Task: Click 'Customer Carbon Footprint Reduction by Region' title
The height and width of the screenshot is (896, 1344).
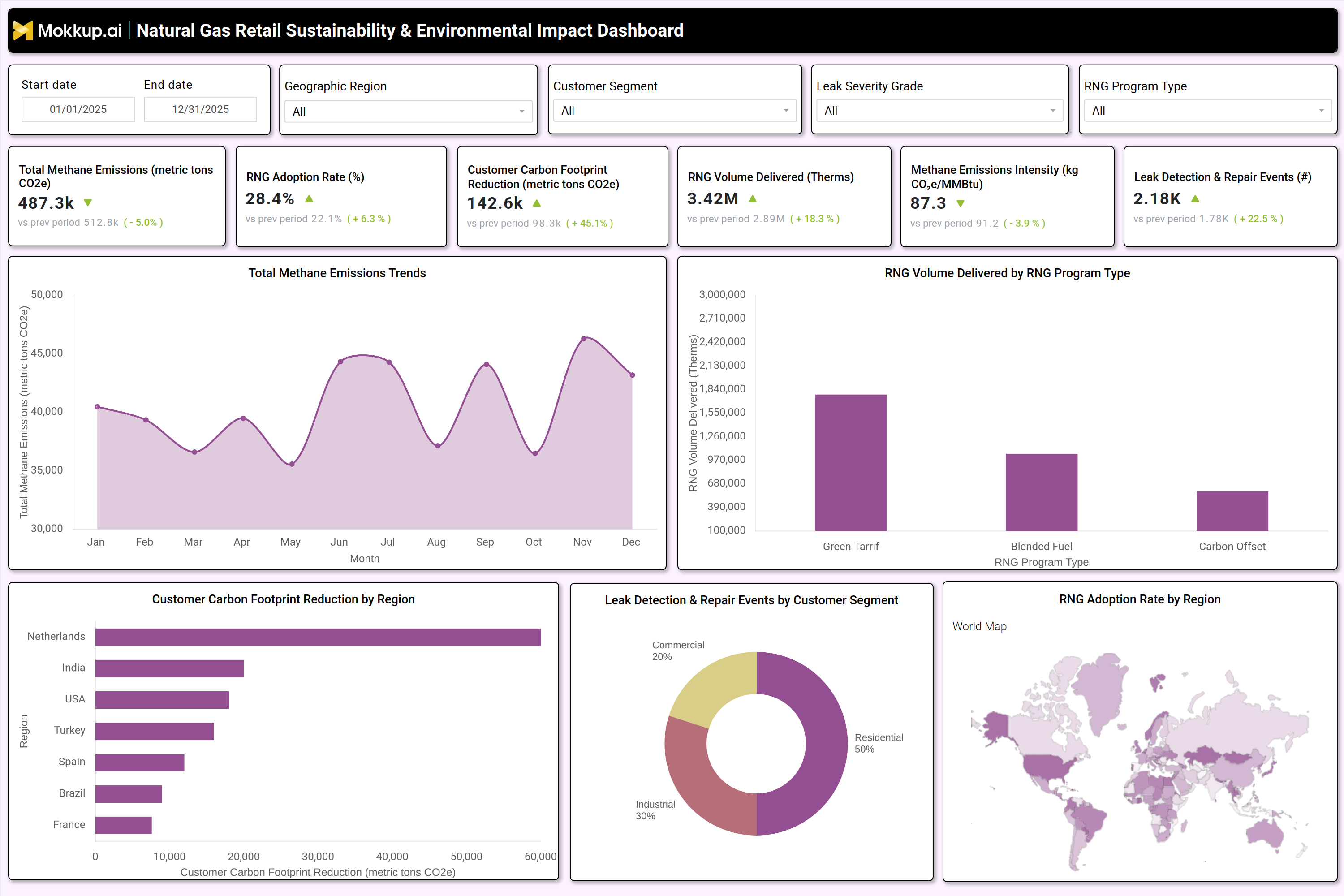Action: (284, 599)
